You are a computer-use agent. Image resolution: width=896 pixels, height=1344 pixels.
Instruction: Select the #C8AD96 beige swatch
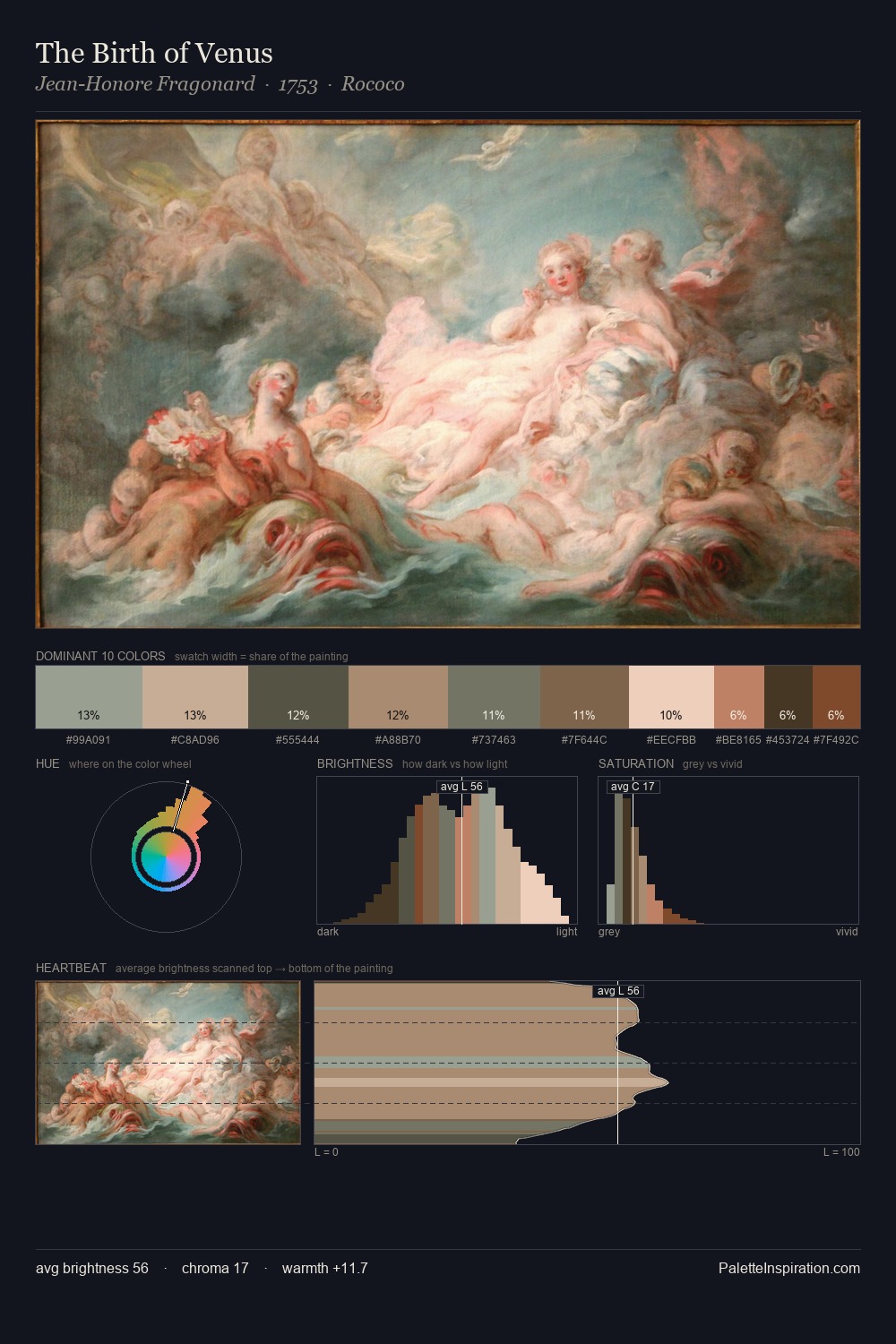[195, 697]
